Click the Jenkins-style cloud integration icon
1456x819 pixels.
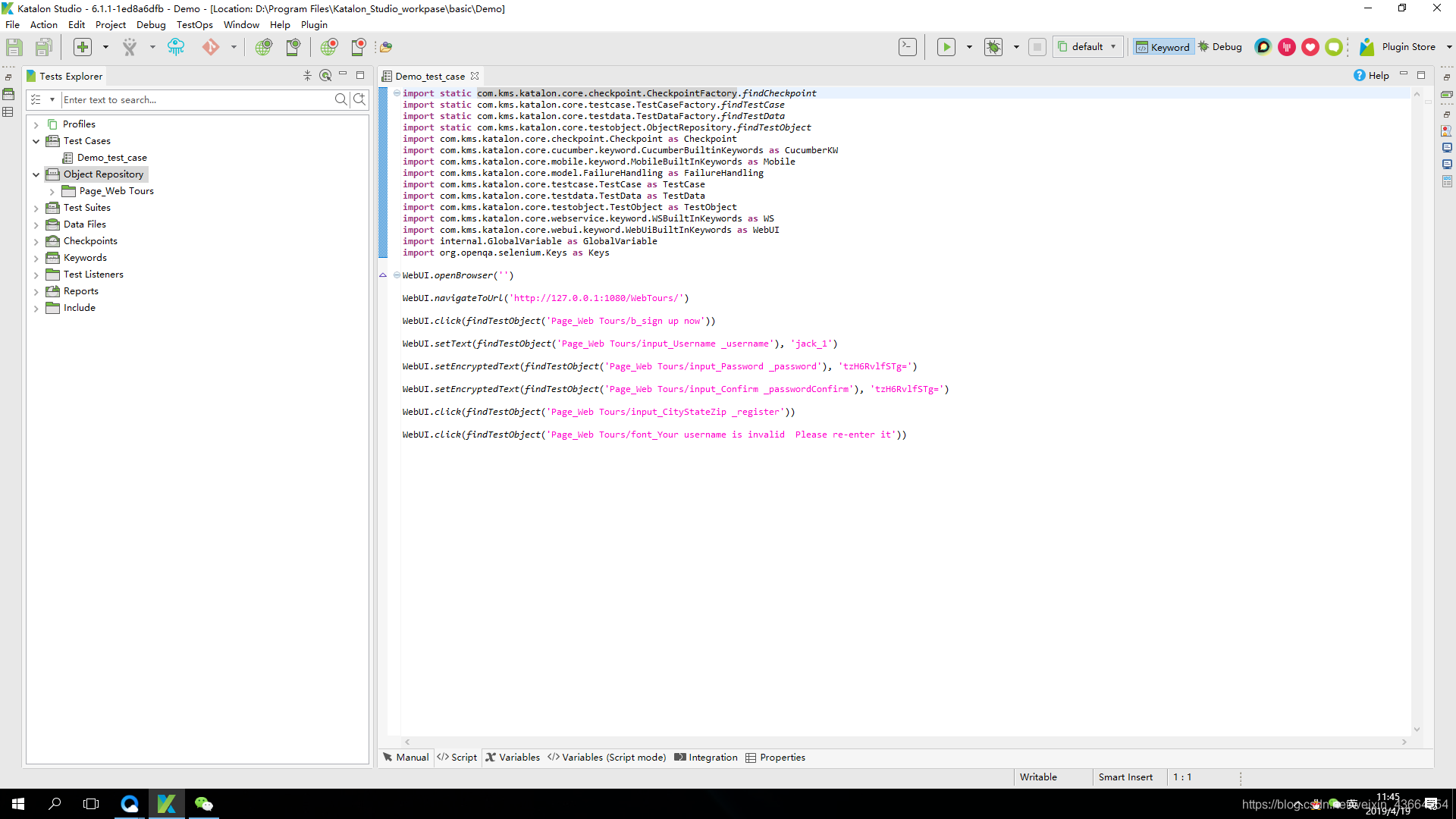[176, 47]
